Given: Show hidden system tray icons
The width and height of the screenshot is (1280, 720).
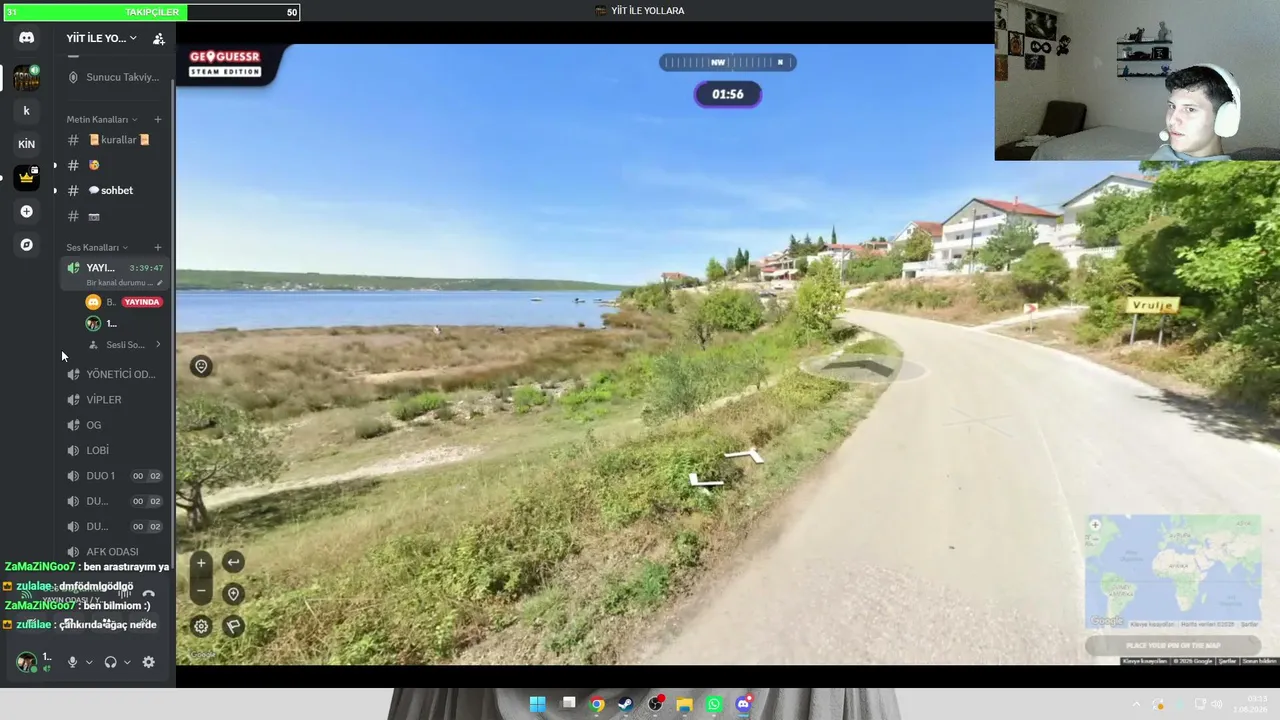Looking at the screenshot, I should (x=1135, y=704).
